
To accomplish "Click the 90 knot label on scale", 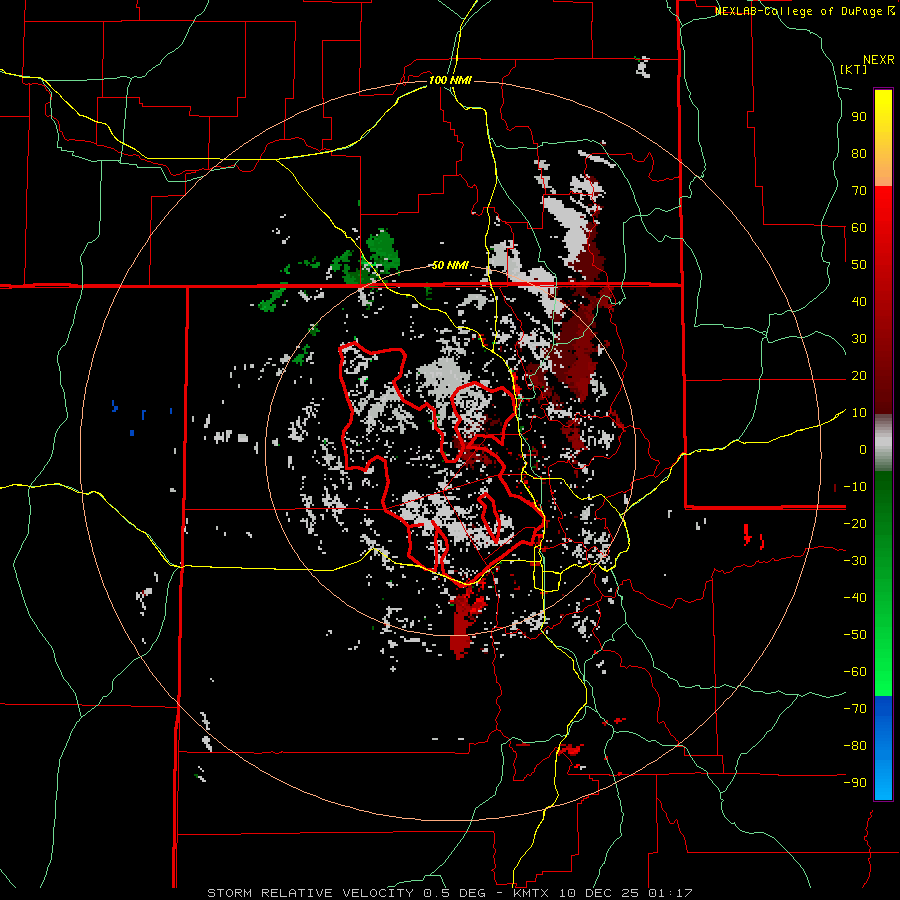I will coord(857,116).
